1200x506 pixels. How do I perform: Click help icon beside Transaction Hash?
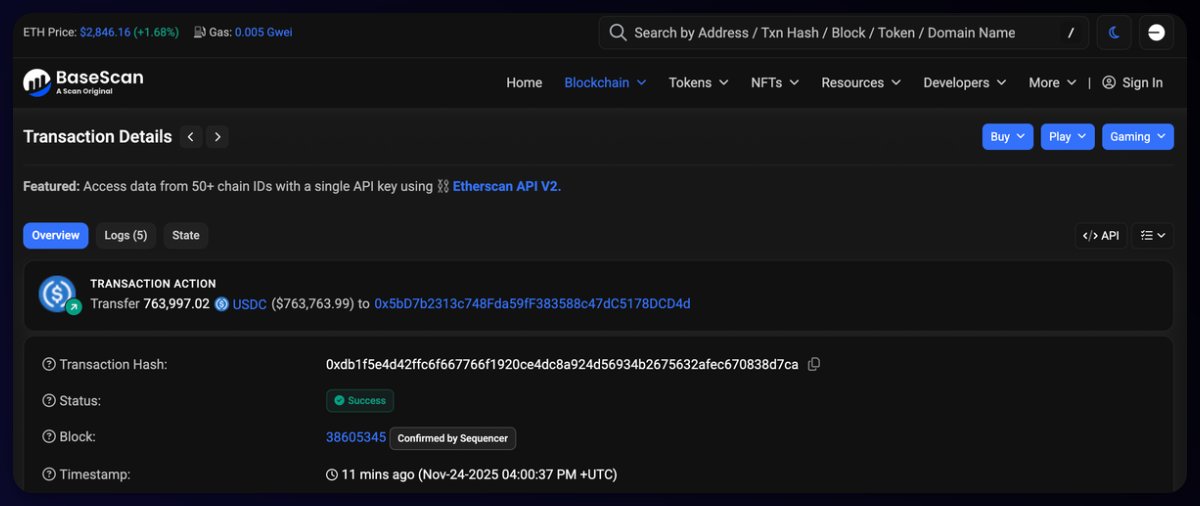(49, 365)
